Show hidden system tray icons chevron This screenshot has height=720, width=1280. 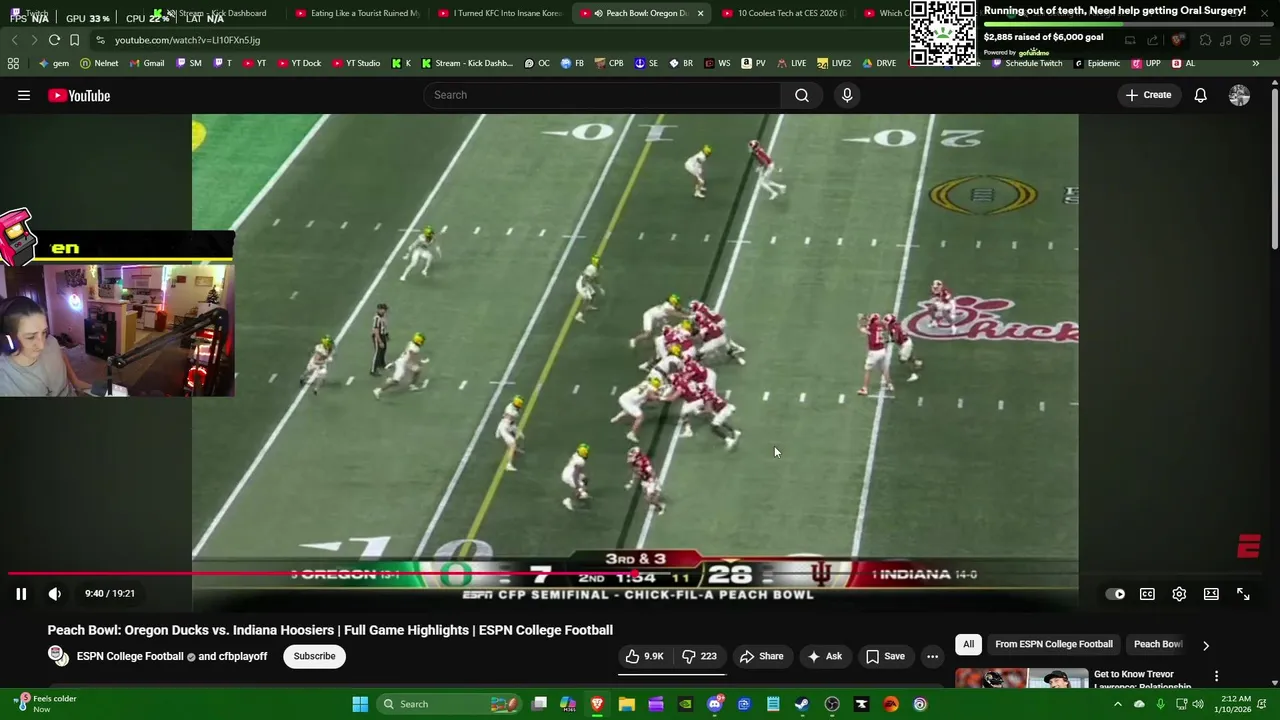tap(1117, 704)
